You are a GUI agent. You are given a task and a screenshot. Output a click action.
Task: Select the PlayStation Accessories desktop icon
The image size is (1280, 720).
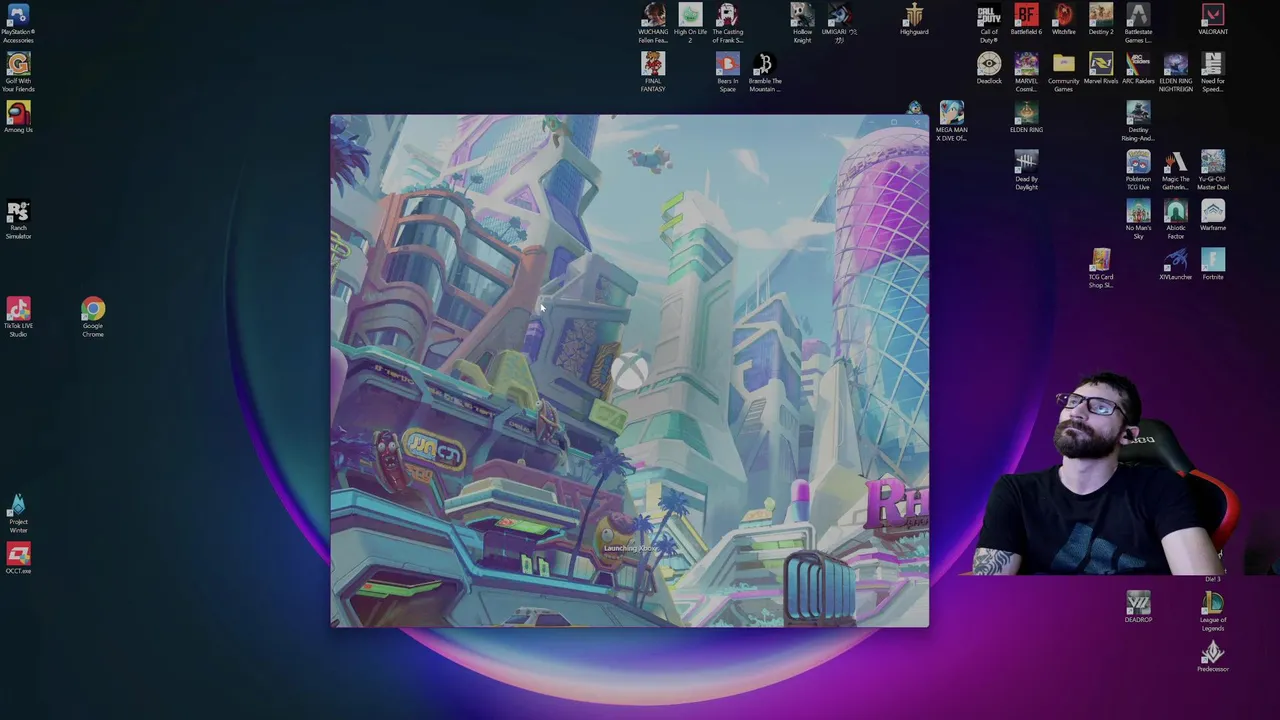(18, 23)
